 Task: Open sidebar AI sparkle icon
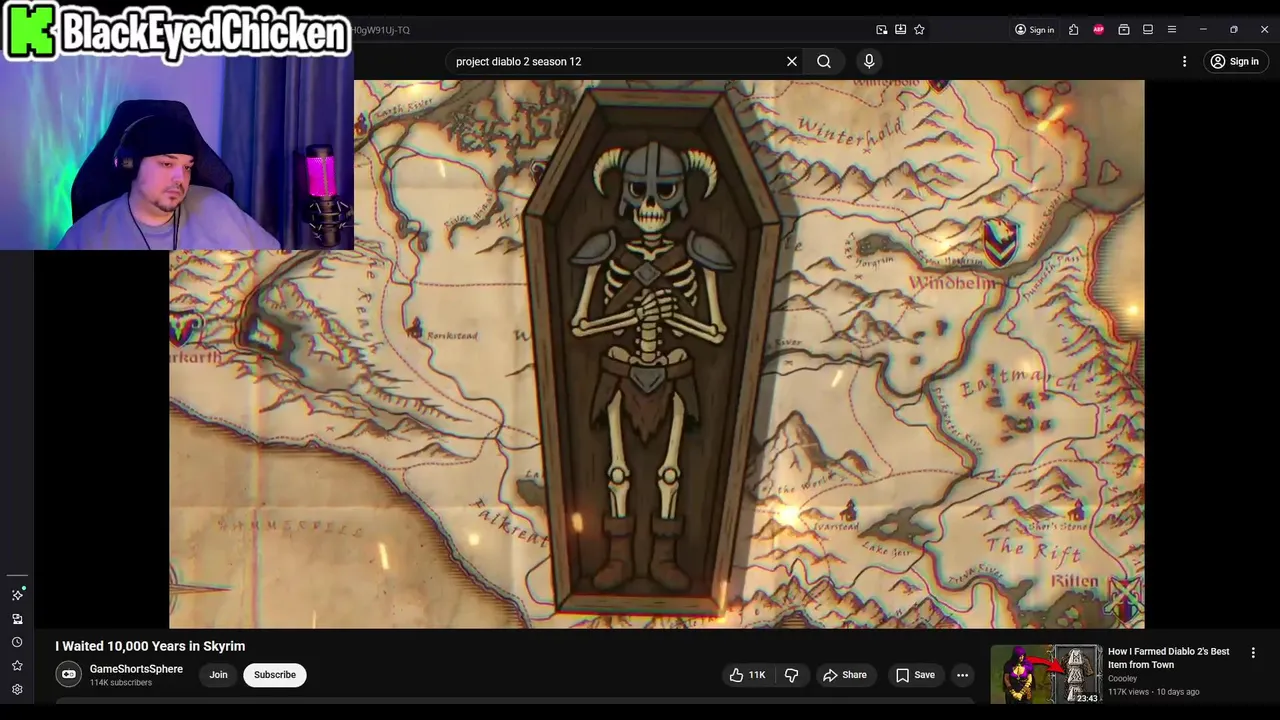17,595
